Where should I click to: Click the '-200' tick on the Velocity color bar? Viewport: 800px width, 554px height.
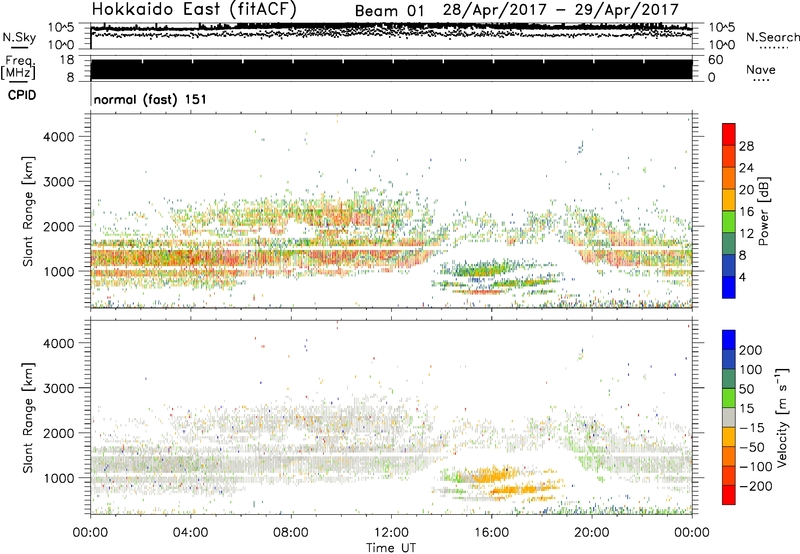[x=756, y=486]
